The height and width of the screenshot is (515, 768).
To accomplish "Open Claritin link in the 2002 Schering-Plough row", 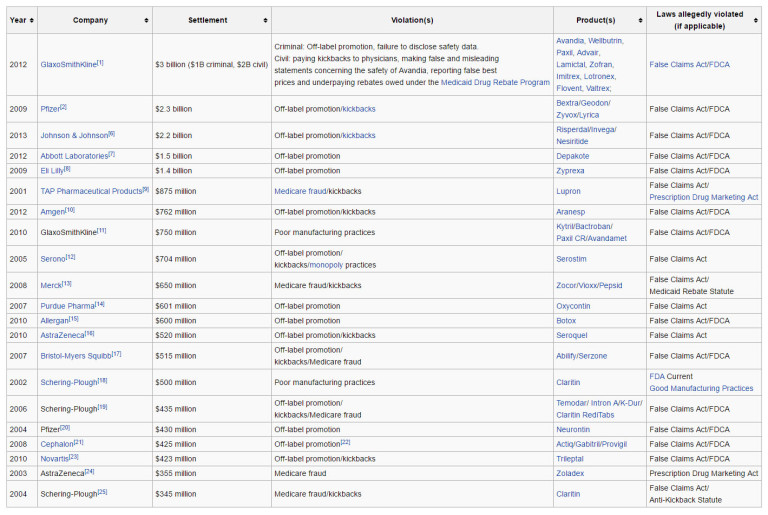I will coord(568,382).
